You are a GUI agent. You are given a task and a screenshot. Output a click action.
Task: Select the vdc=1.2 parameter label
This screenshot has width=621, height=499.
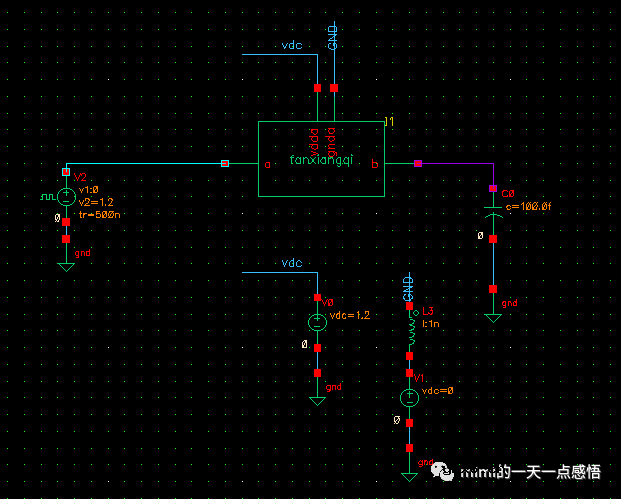(349, 315)
